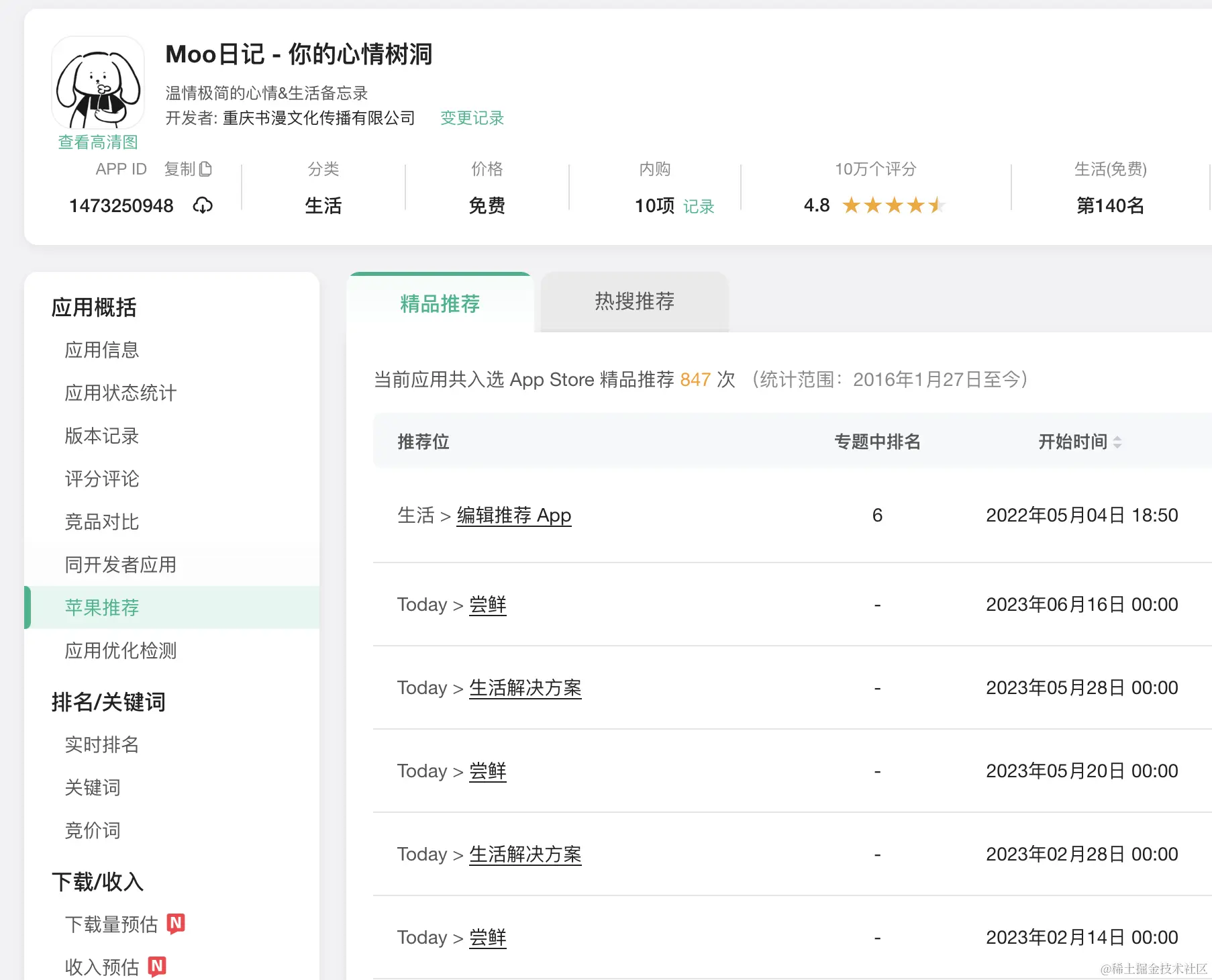The height and width of the screenshot is (980, 1212).
Task: Click the ranking value 6 in the table
Action: click(x=877, y=516)
